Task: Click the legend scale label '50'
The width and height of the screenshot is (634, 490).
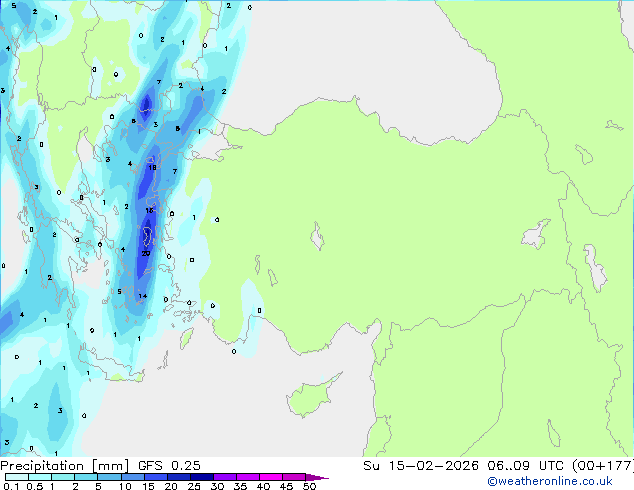Action: coord(310,486)
